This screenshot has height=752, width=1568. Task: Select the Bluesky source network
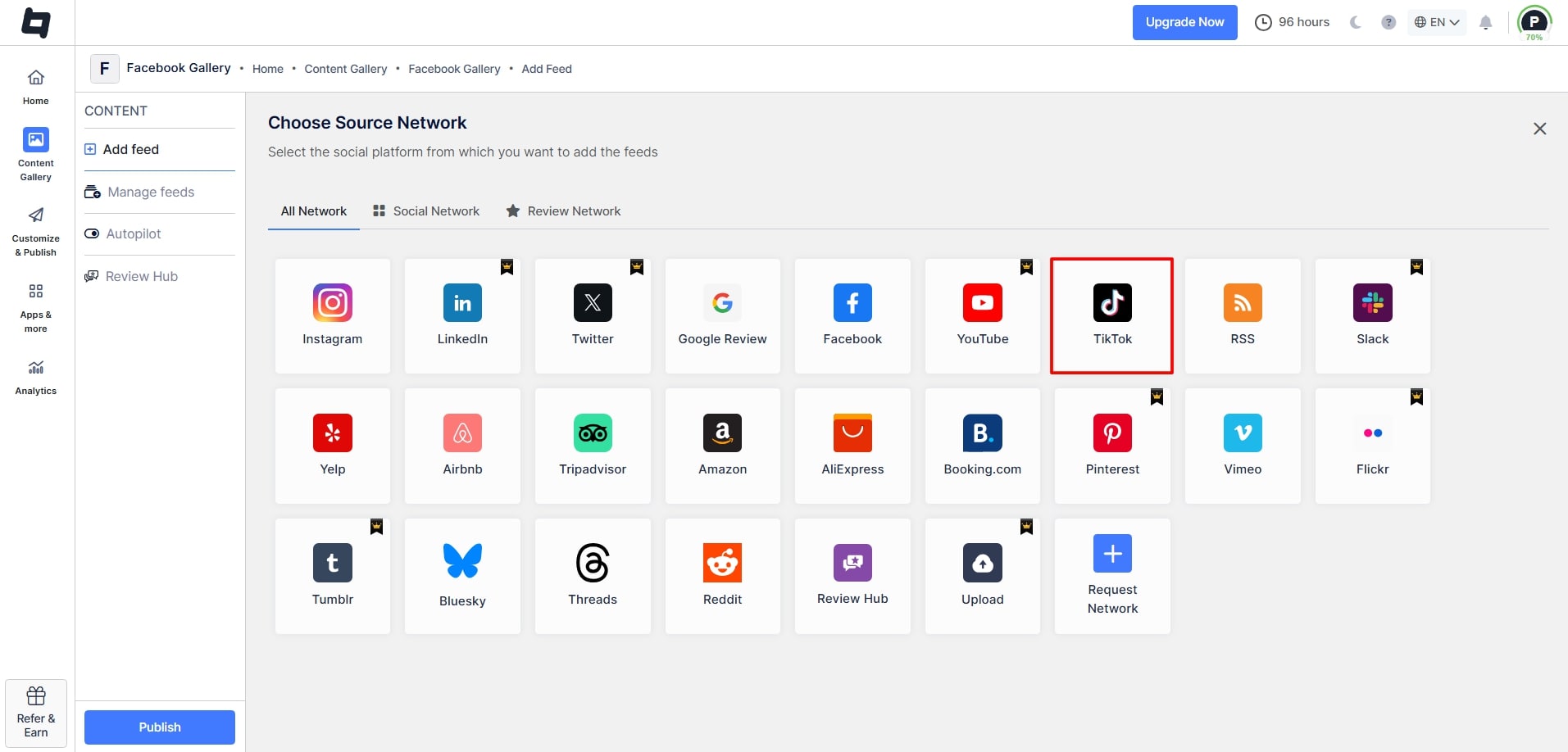(462, 573)
